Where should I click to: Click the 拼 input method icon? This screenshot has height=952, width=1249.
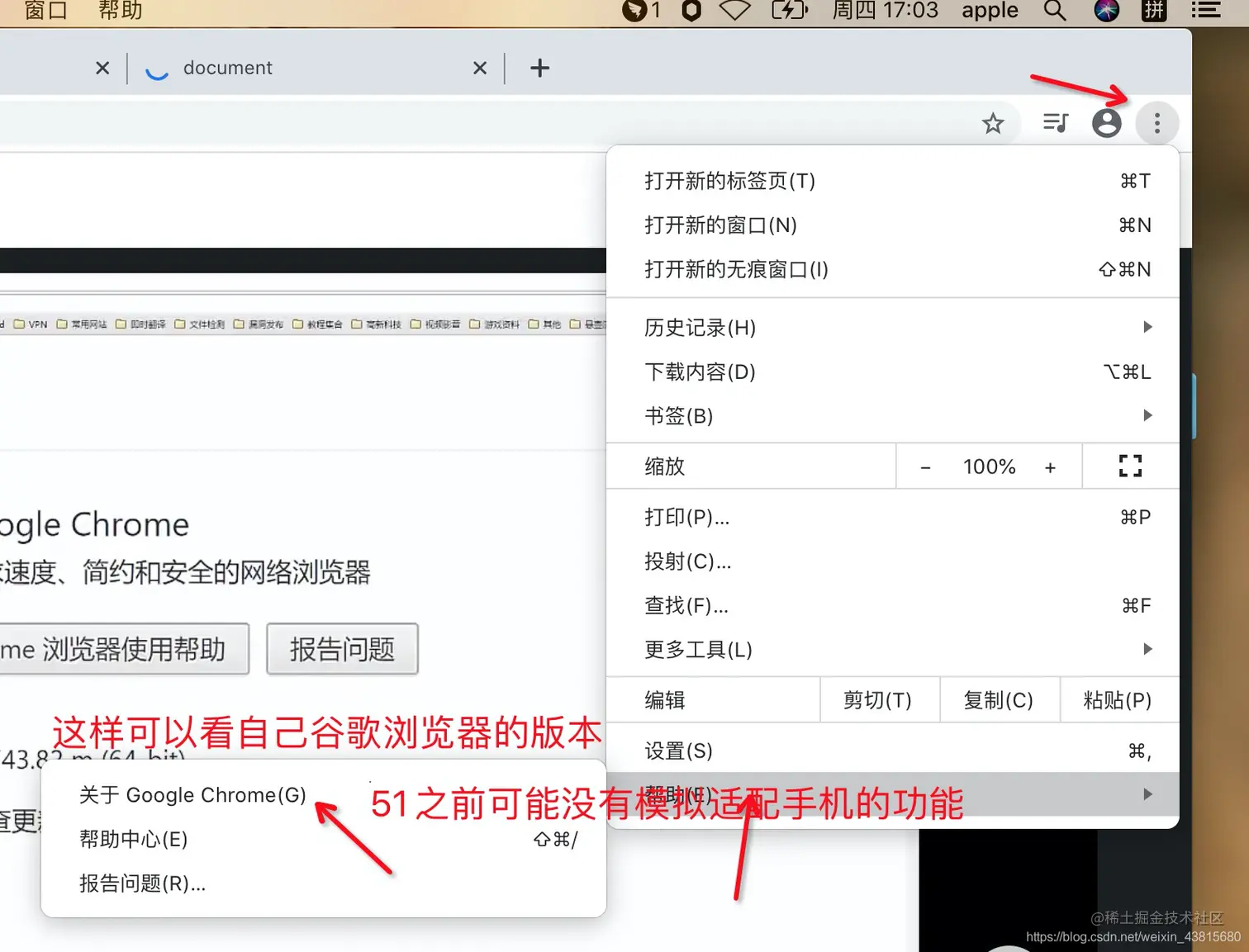1153,12
